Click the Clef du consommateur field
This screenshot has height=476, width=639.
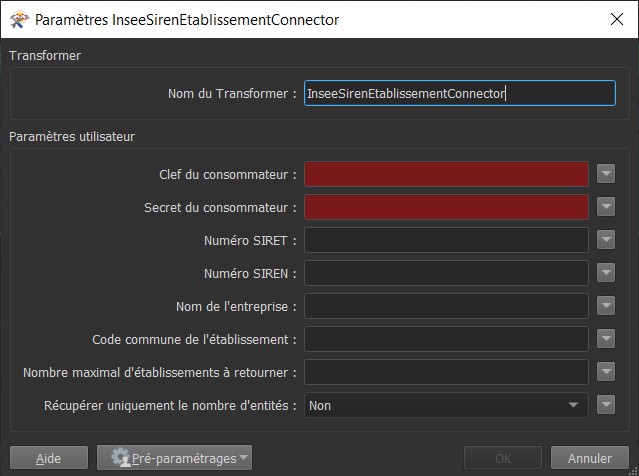pyautogui.click(x=446, y=174)
